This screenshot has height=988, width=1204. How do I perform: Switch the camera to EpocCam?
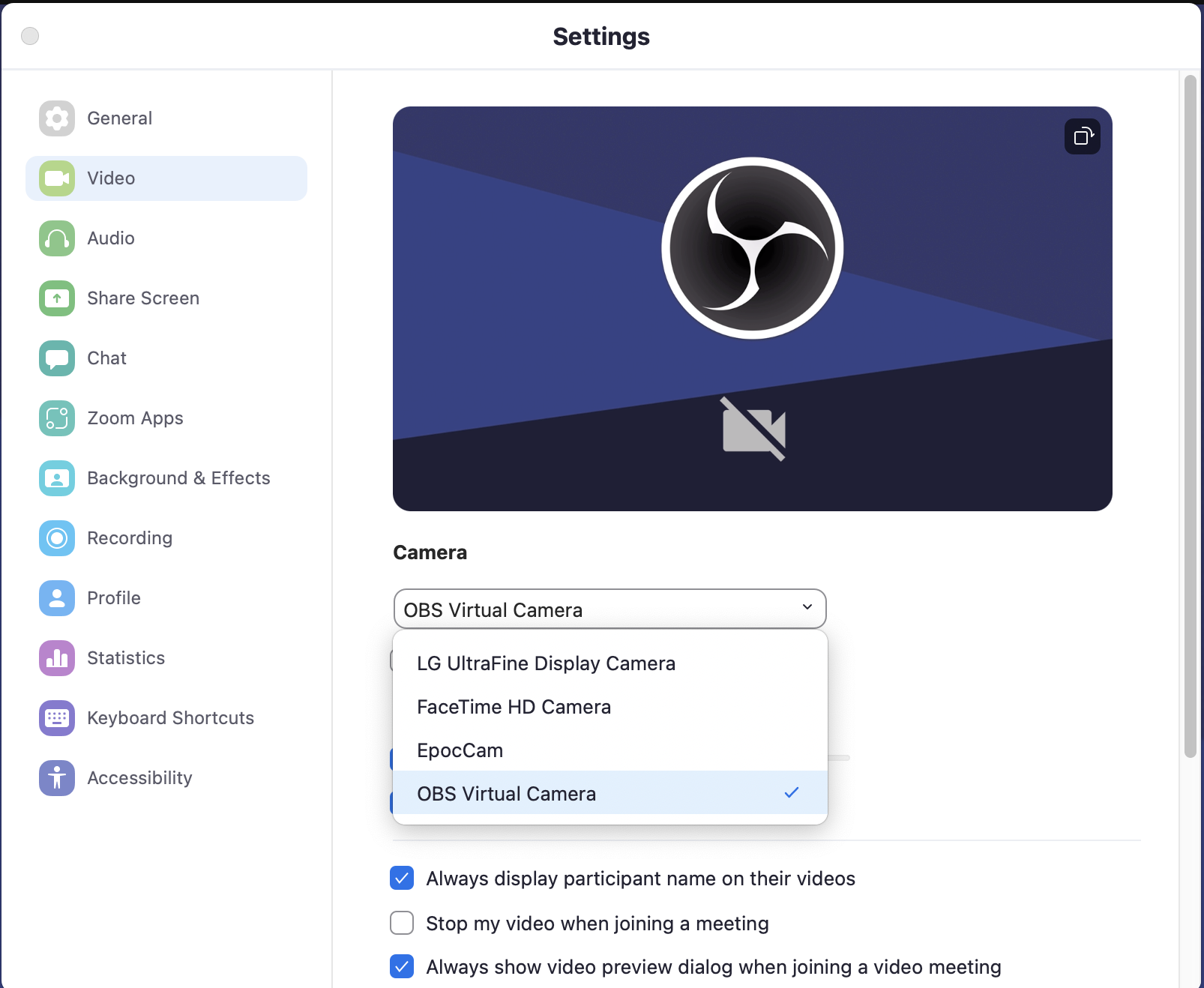[x=460, y=750]
